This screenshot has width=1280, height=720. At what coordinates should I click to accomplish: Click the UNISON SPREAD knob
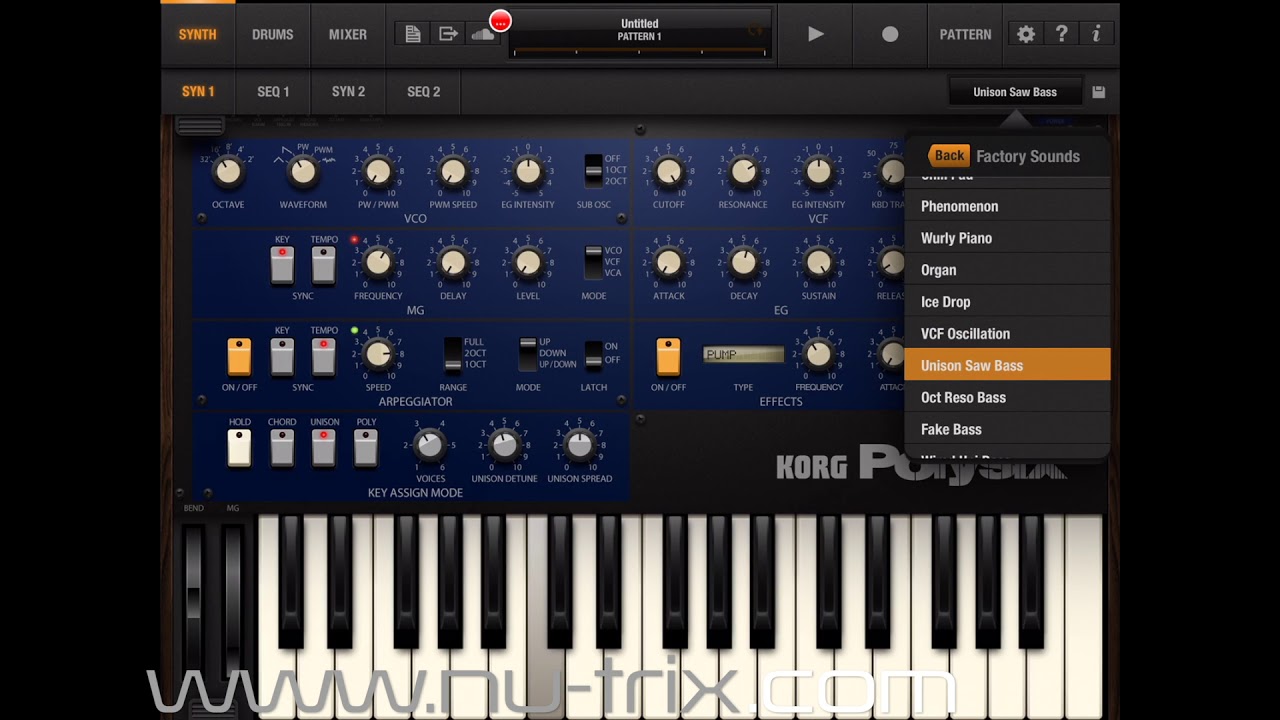580,444
